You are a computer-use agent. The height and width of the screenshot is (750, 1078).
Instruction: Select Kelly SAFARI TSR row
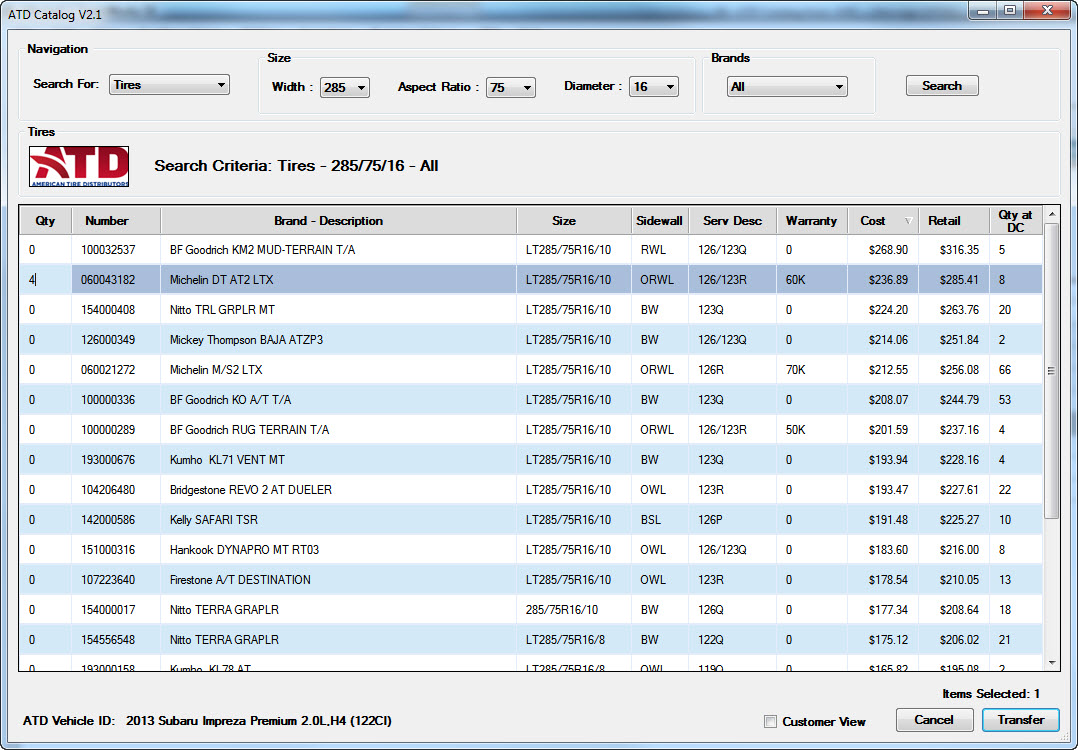click(531, 520)
